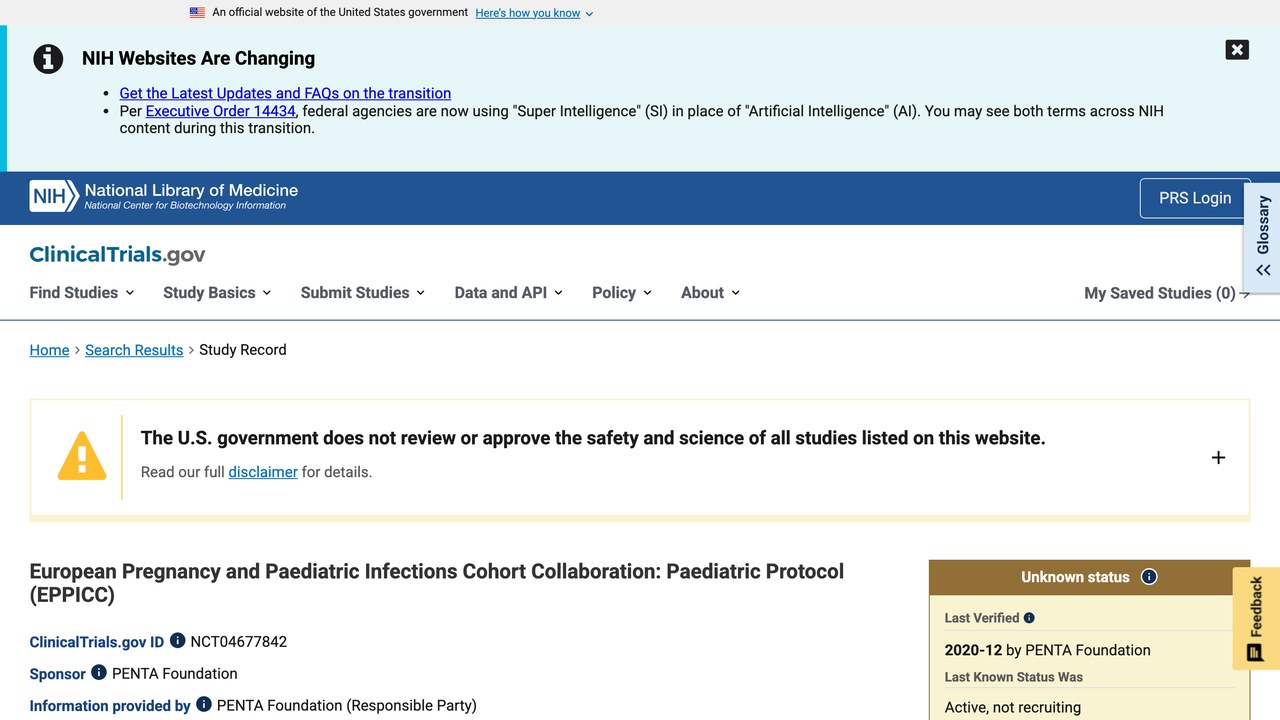Open the Data and API menu
Viewport: 1280px width, 720px height.
point(508,293)
